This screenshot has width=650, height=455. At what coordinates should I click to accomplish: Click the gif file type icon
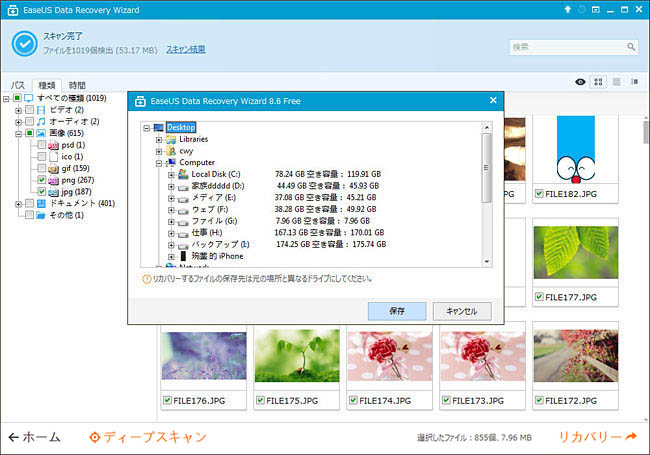tap(53, 169)
